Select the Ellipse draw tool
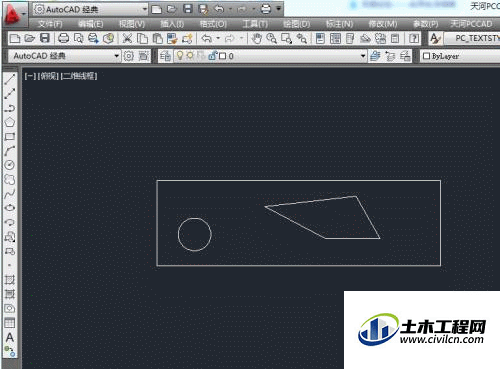Image resolution: width=500 pixels, height=369 pixels. [10, 208]
